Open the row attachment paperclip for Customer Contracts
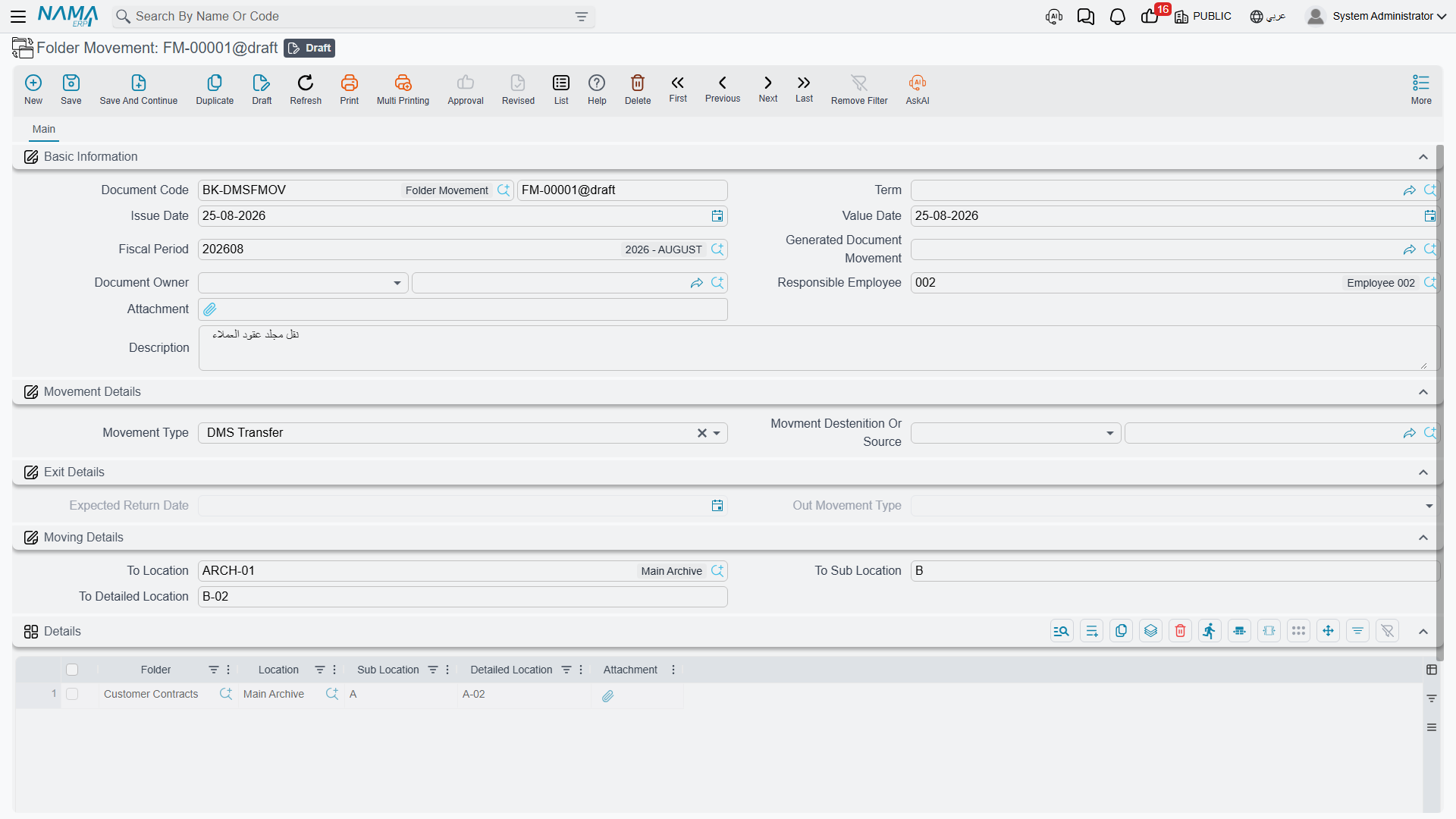The image size is (1456, 819). [607, 696]
